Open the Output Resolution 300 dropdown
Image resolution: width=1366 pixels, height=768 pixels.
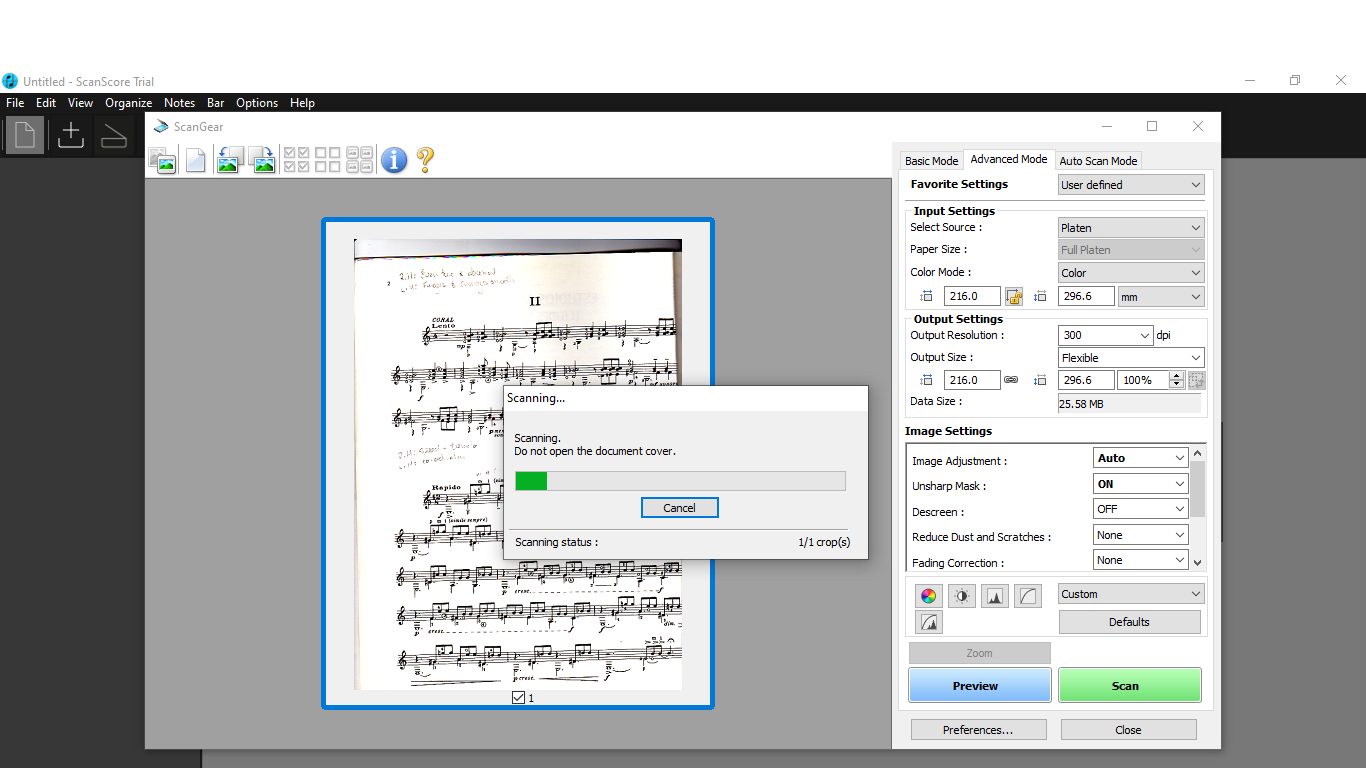click(1106, 336)
